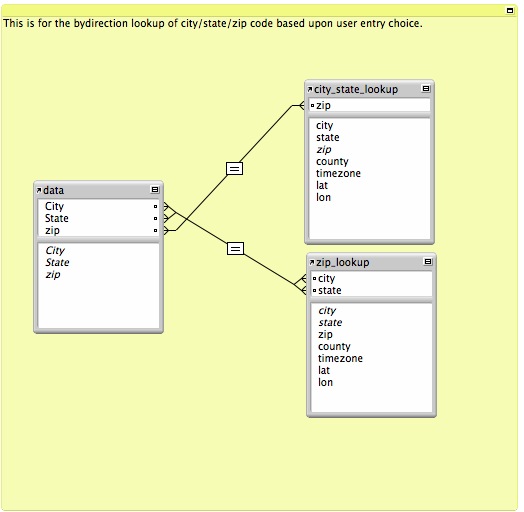The height and width of the screenshot is (512, 524).
Task: Select city match field in zip_lookup
Action: [372, 278]
